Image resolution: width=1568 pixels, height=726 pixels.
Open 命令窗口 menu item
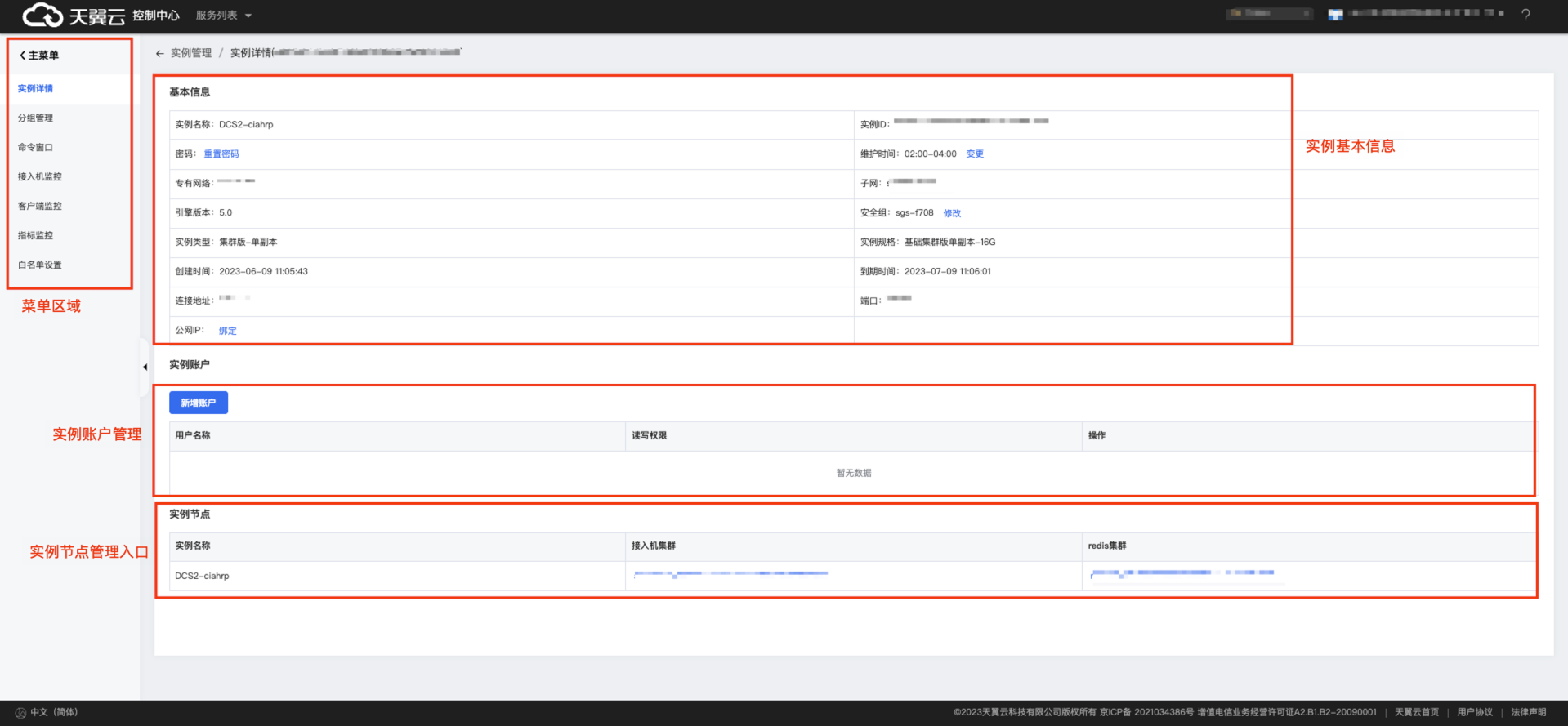click(x=36, y=147)
